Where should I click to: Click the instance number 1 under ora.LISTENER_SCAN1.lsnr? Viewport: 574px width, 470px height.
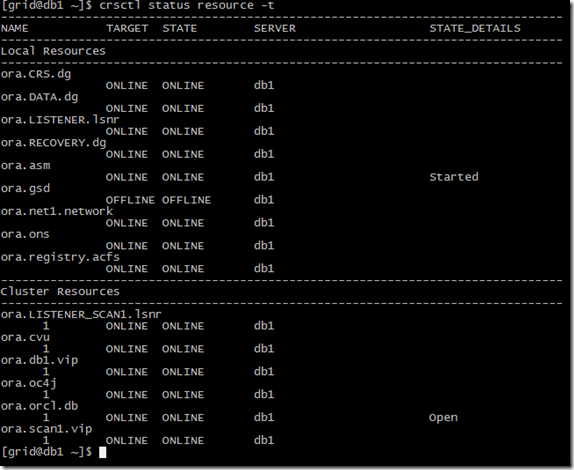click(46, 326)
